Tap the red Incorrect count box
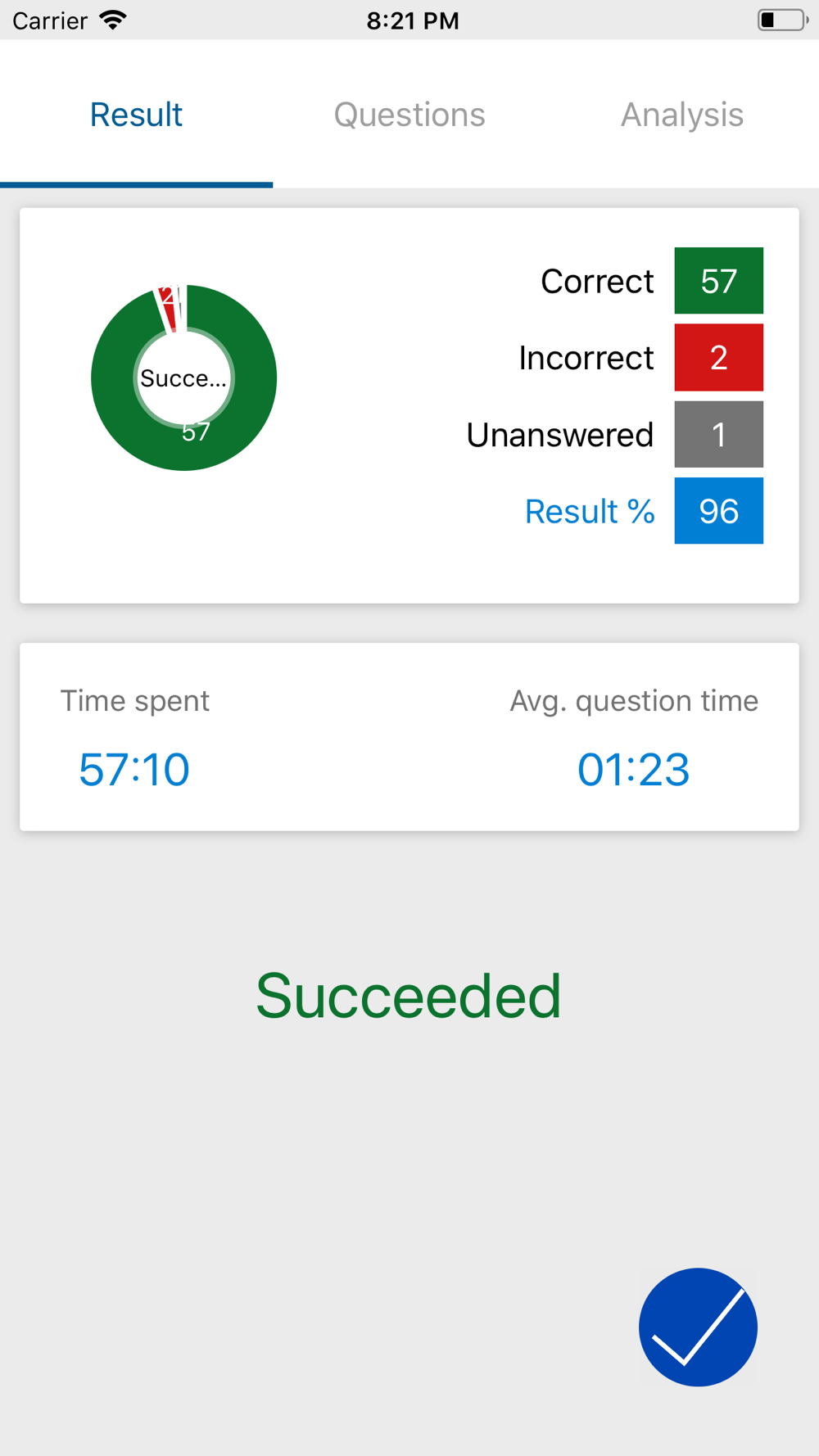The height and width of the screenshot is (1456, 819). tap(718, 358)
